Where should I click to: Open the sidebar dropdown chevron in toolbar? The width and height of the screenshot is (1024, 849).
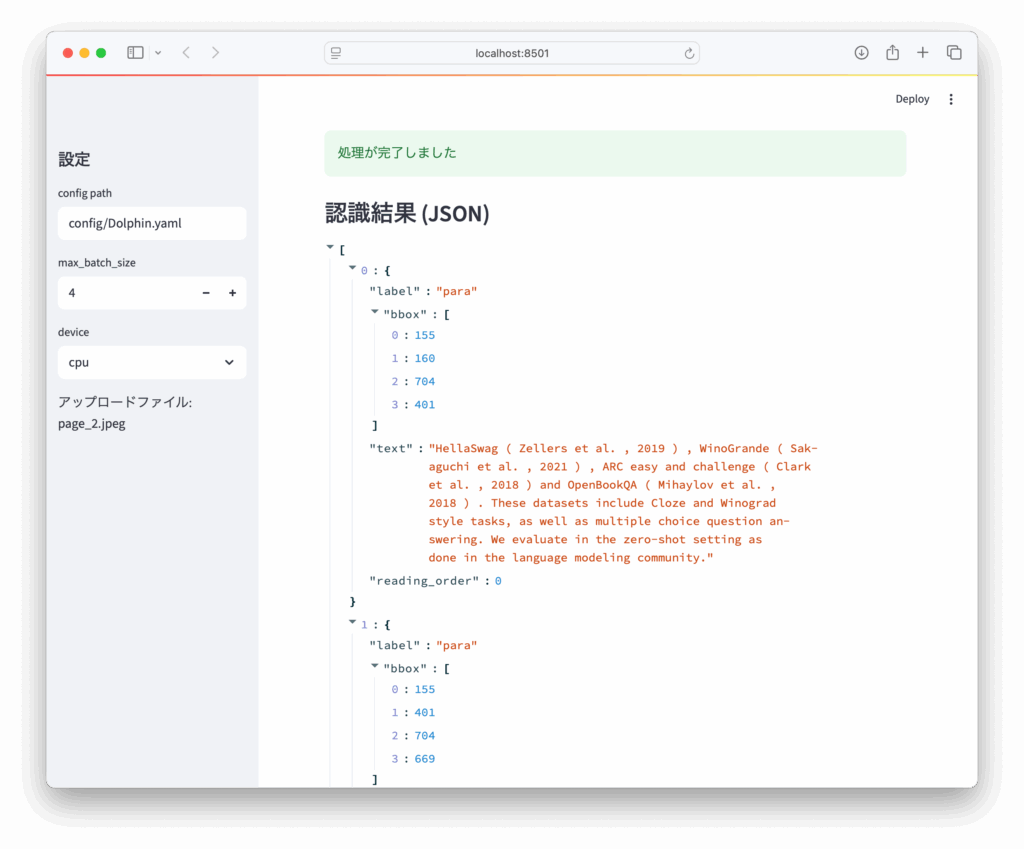pos(158,53)
